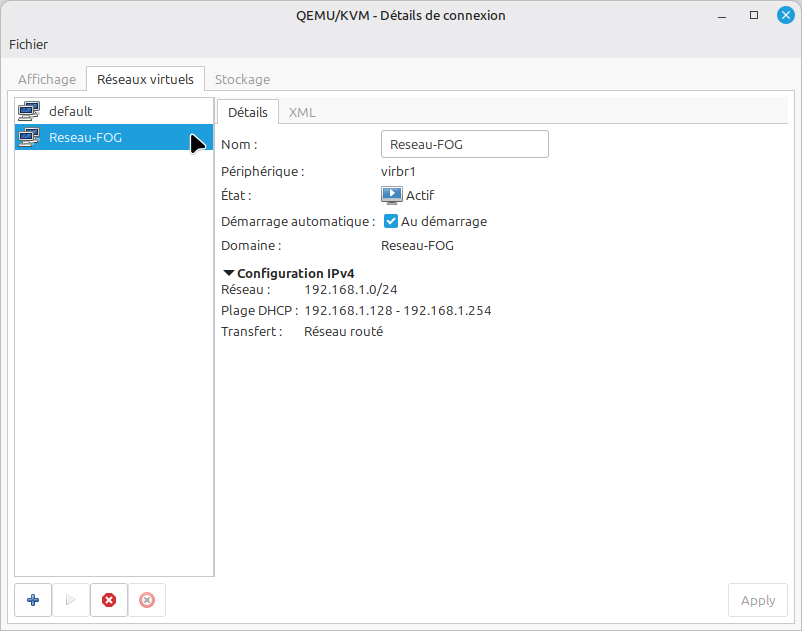The width and height of the screenshot is (802, 631).
Task: Click the Apply button
Action: [x=758, y=600]
